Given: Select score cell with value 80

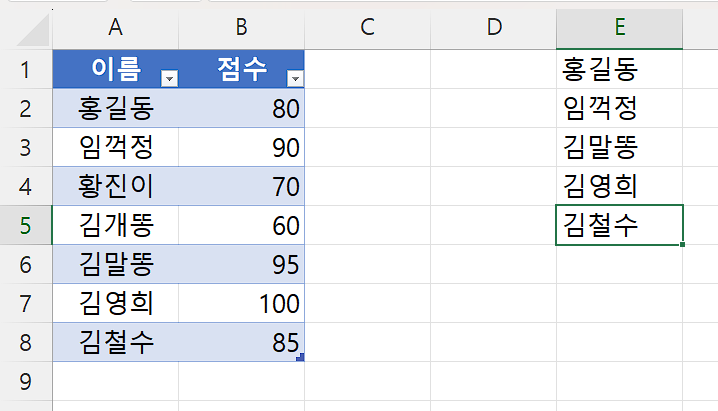Looking at the screenshot, I should click(241, 108).
